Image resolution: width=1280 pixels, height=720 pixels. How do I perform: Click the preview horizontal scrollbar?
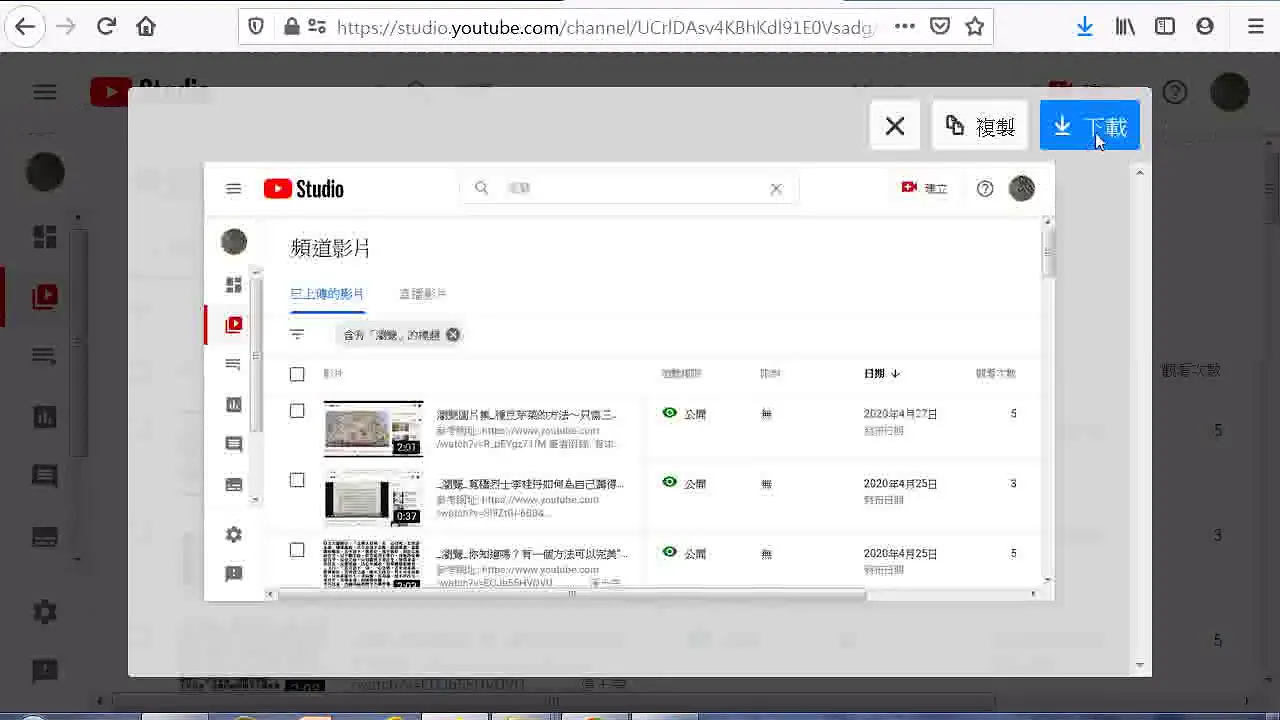(x=571, y=594)
